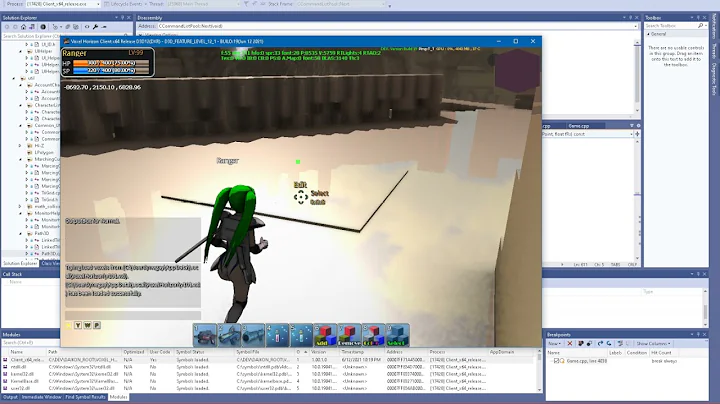The image size is (720, 404).
Task: Choose the Add voxel tool in hotbar
Action: (x=325, y=335)
